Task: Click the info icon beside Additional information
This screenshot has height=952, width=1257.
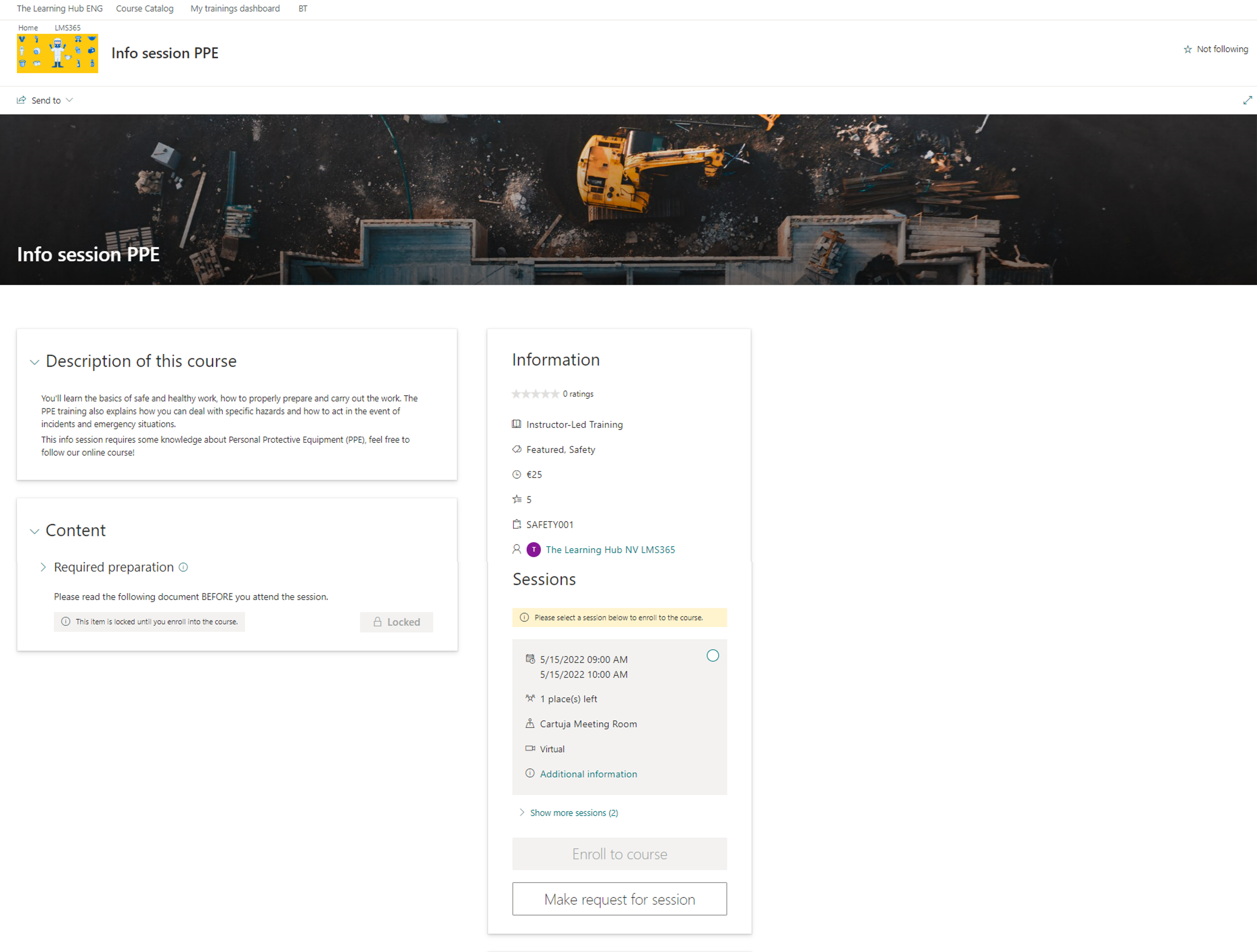Action: coord(530,773)
